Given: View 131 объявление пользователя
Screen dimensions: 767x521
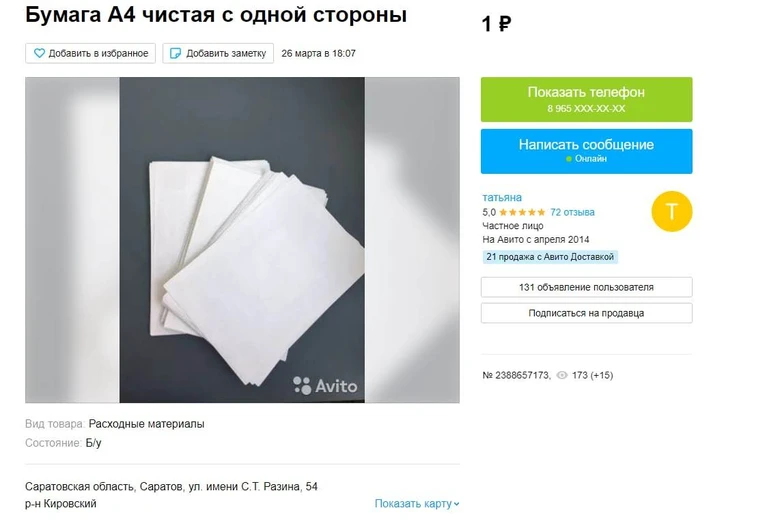Looking at the screenshot, I should 587,287.
